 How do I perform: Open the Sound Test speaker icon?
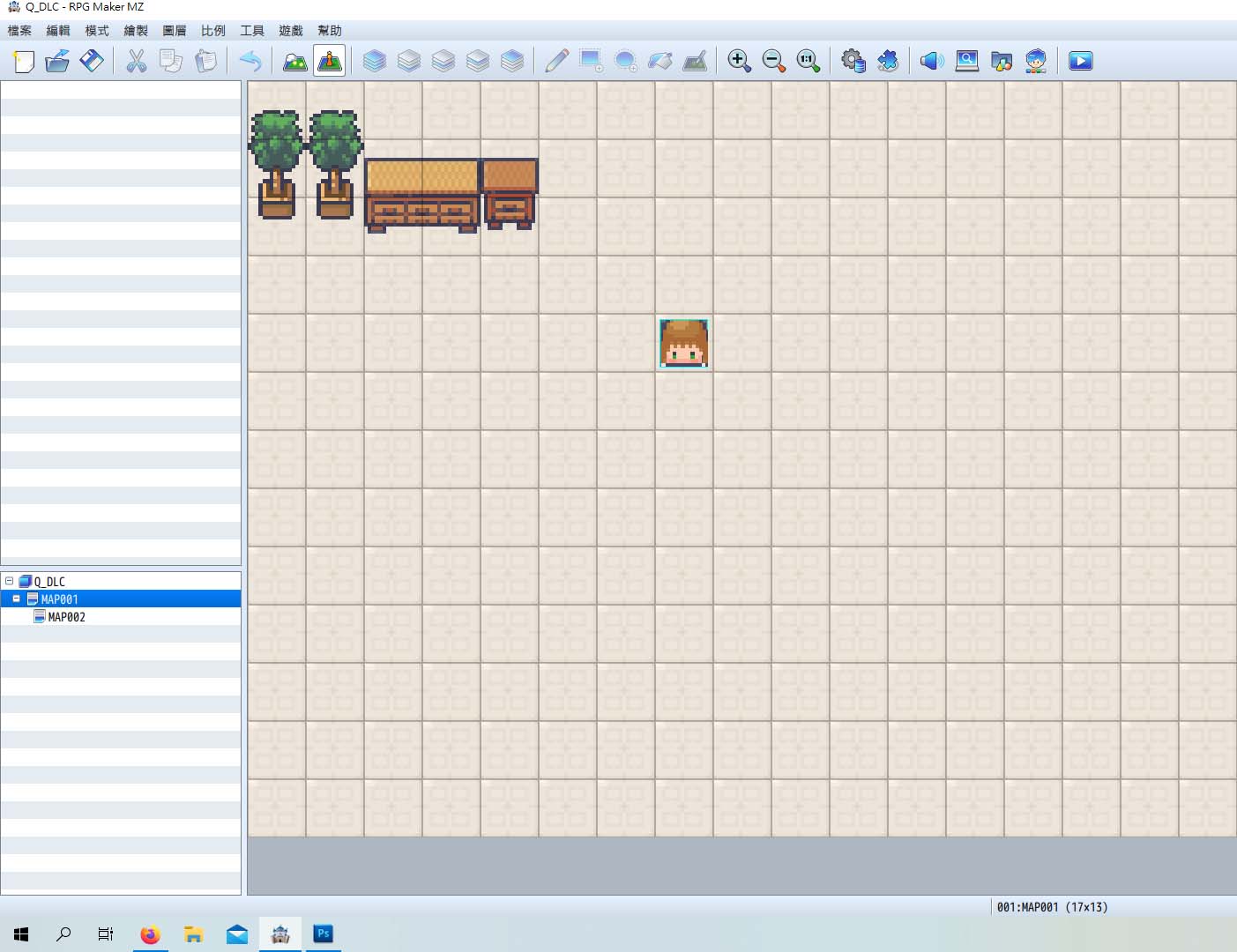click(932, 61)
